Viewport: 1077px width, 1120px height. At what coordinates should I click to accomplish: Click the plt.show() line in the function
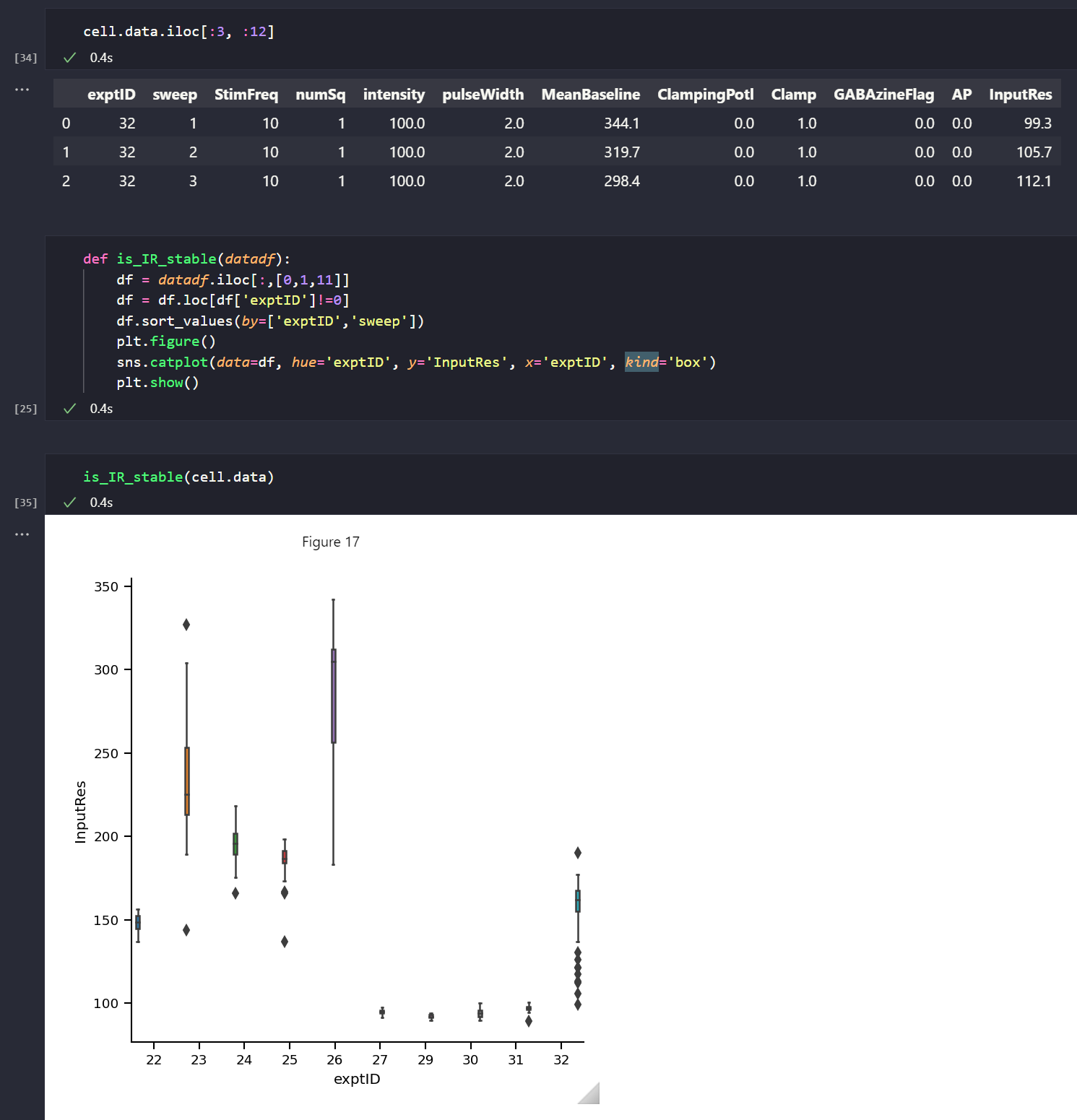[158, 382]
